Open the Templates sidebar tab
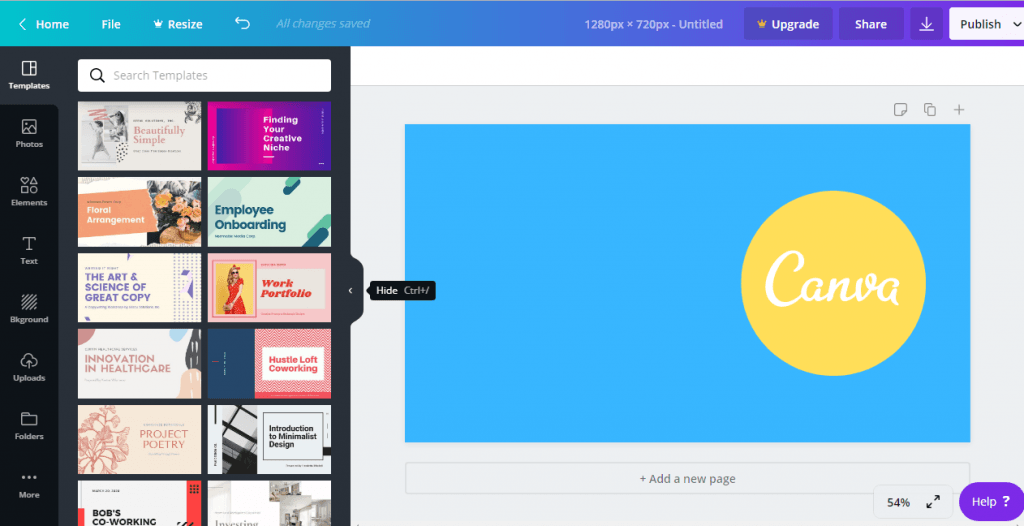This screenshot has width=1024, height=526. point(29,75)
